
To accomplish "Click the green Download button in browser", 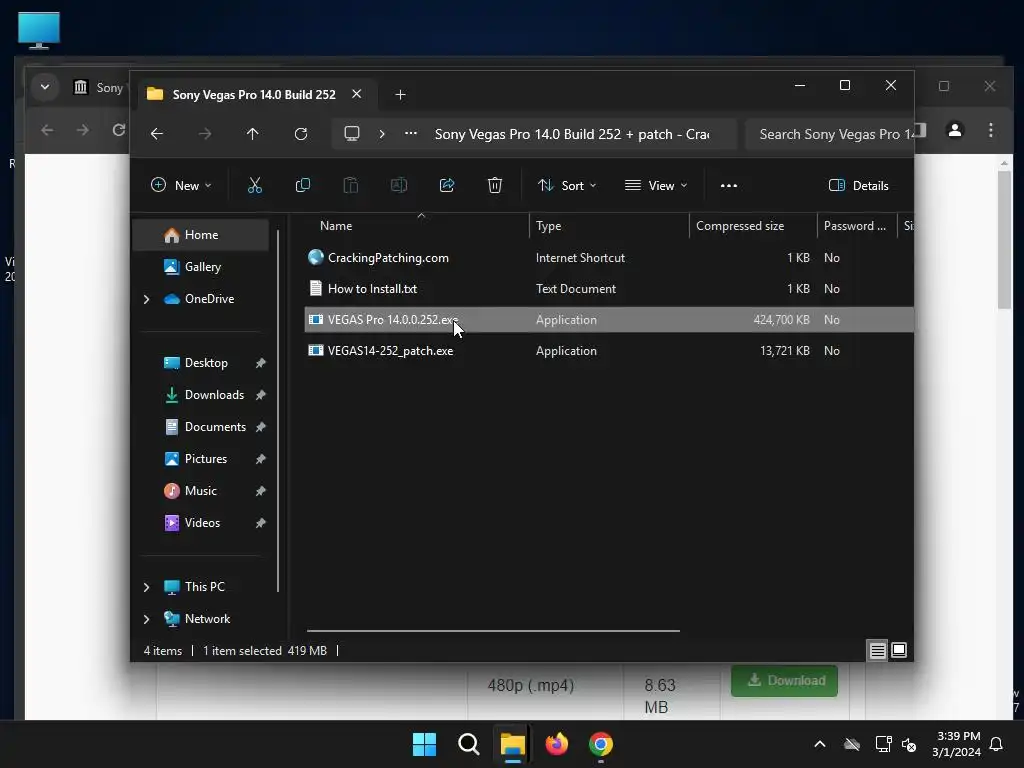I will point(784,680).
